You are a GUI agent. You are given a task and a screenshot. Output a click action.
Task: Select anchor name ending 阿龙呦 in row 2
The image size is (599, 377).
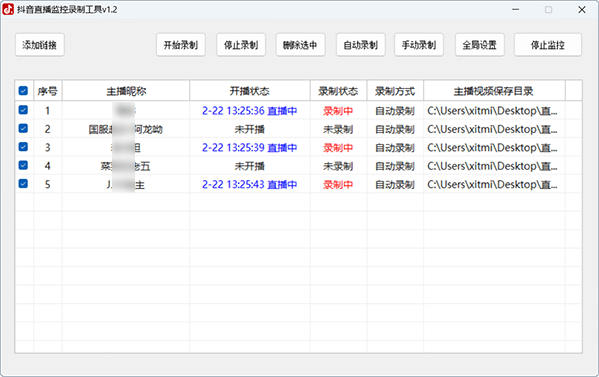click(126, 129)
